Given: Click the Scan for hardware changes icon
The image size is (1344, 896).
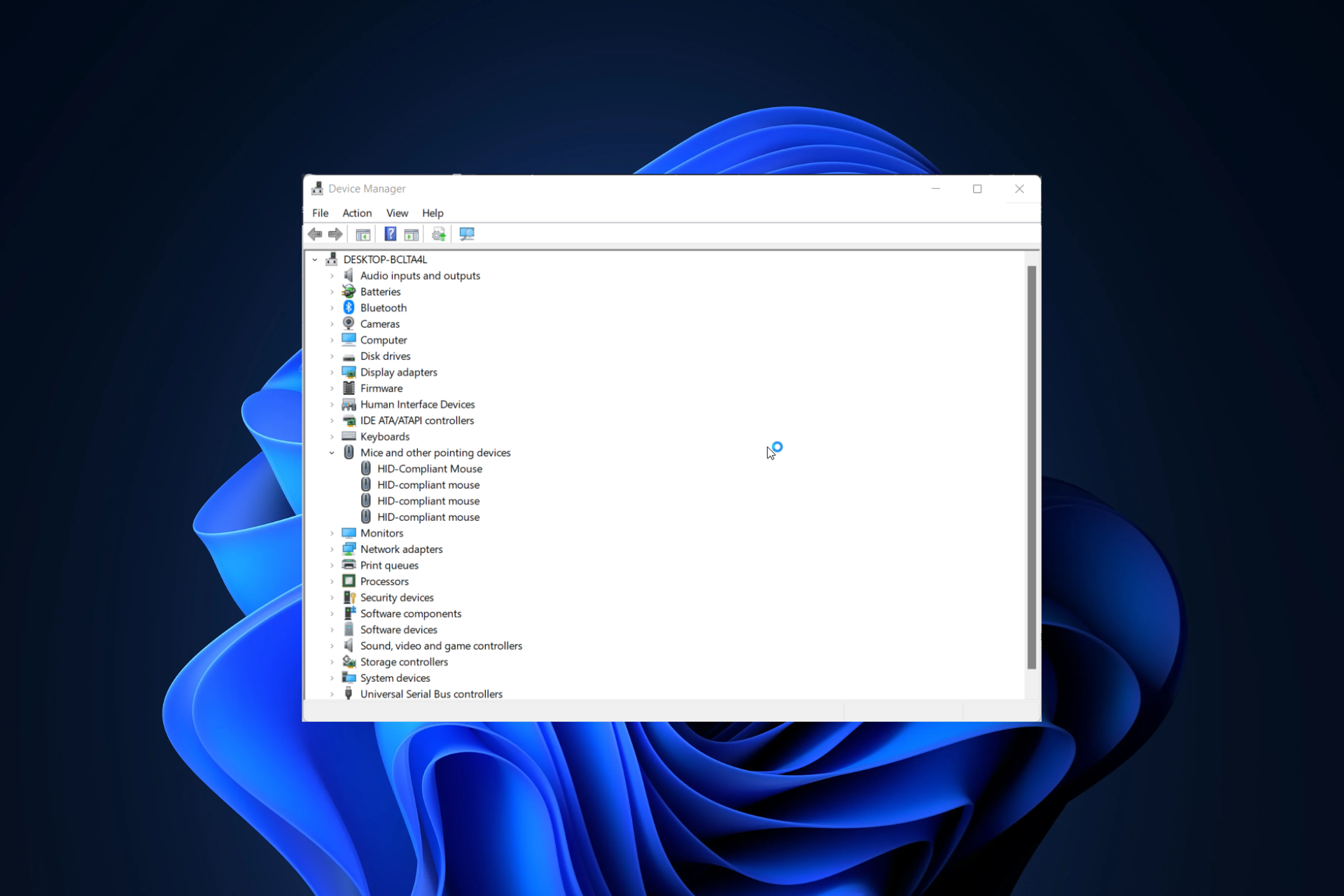Looking at the screenshot, I should [466, 234].
